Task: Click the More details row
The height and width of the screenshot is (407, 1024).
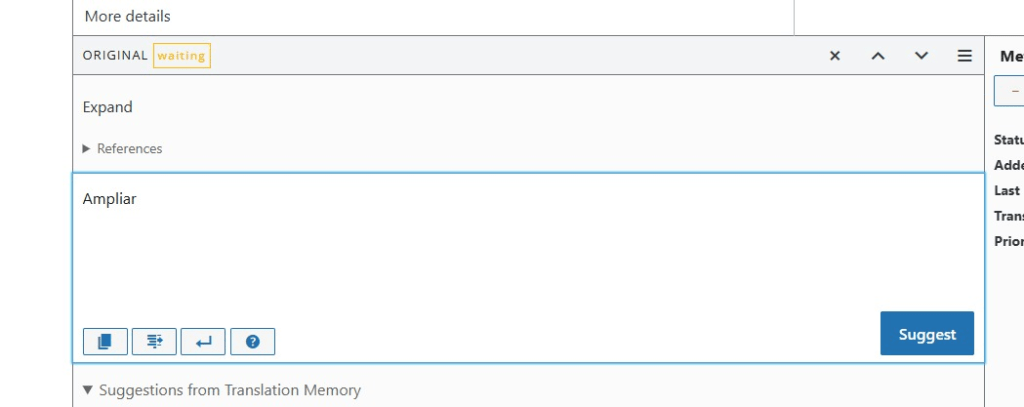Action: point(128,17)
